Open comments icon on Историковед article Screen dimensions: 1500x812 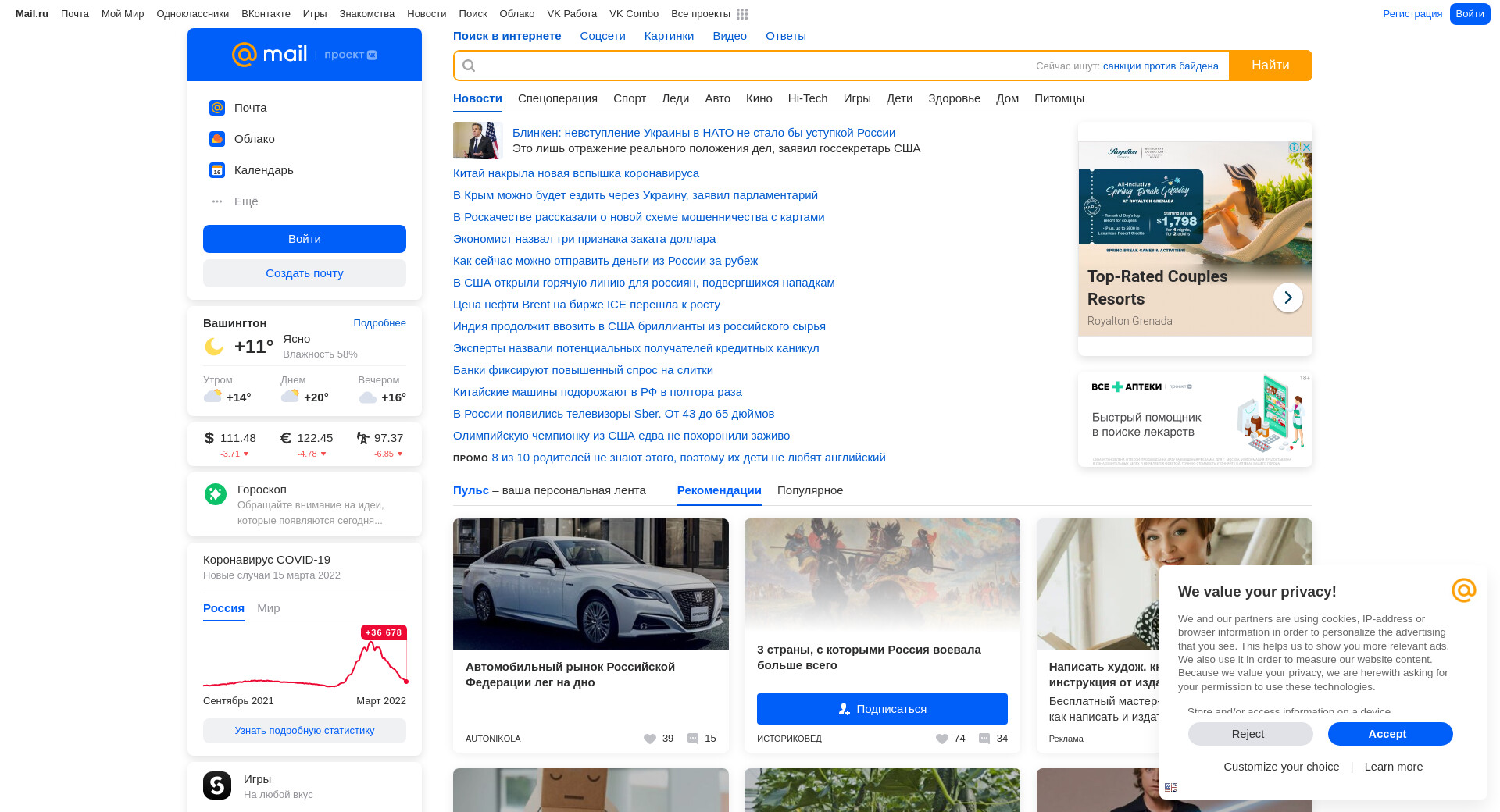tap(984, 739)
